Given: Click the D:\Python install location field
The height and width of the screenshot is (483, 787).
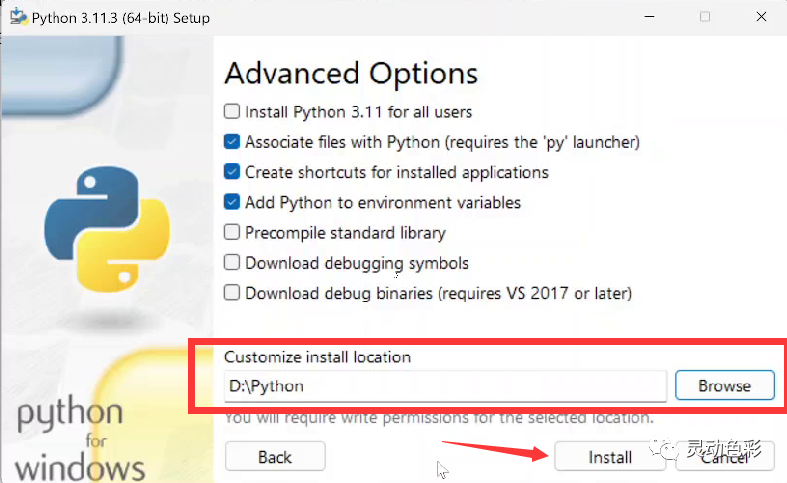Looking at the screenshot, I should [445, 386].
